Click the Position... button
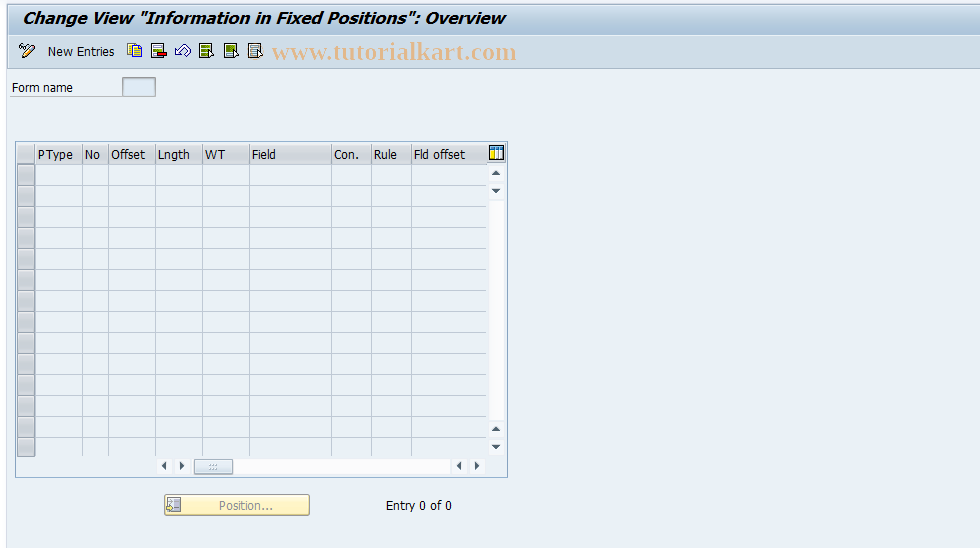The image size is (980, 548). 237,505
